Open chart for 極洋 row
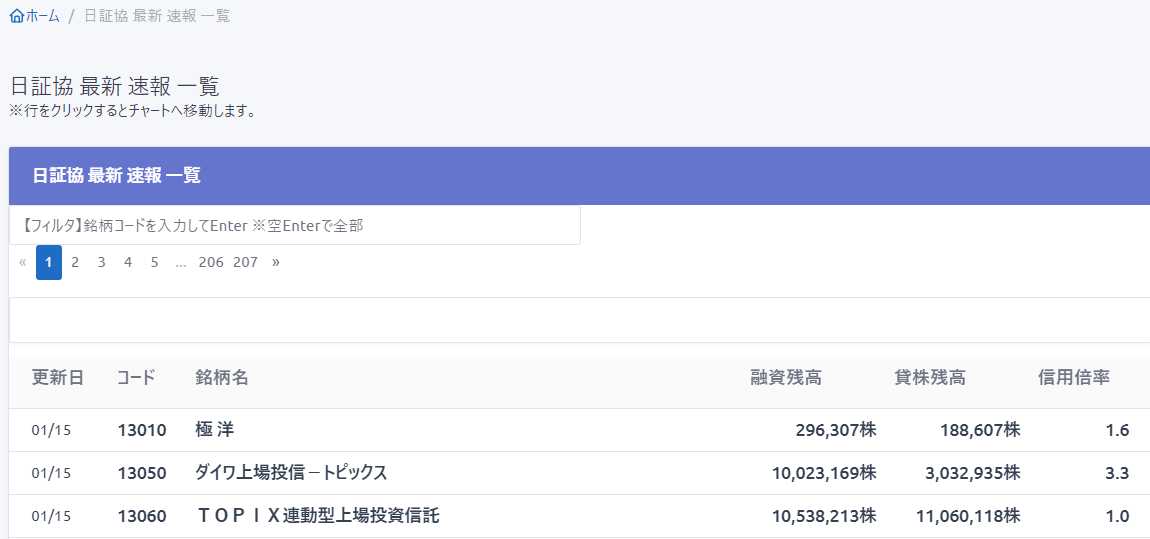The image size is (1150, 539). [x=215, y=430]
